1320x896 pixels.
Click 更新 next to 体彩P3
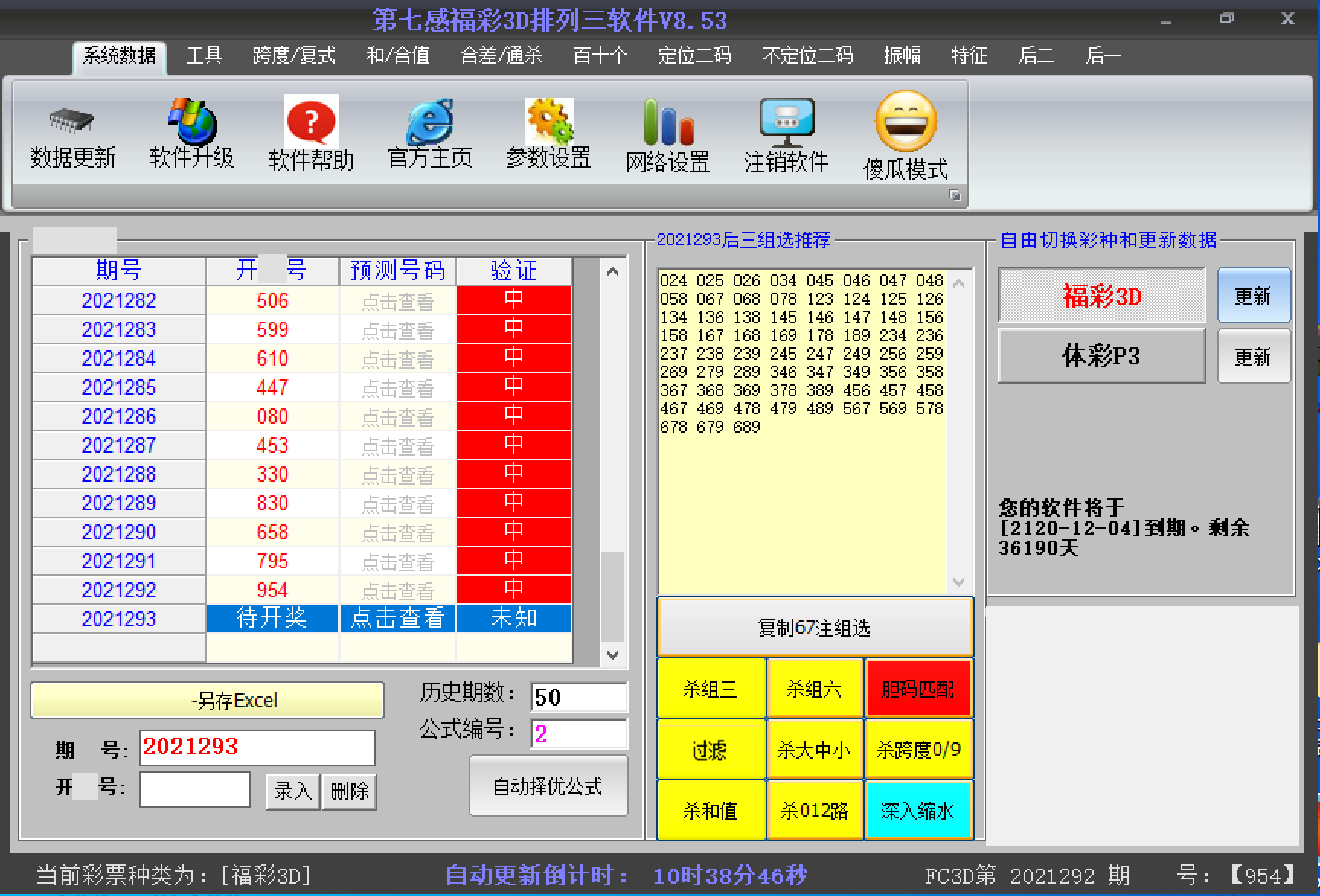1254,356
